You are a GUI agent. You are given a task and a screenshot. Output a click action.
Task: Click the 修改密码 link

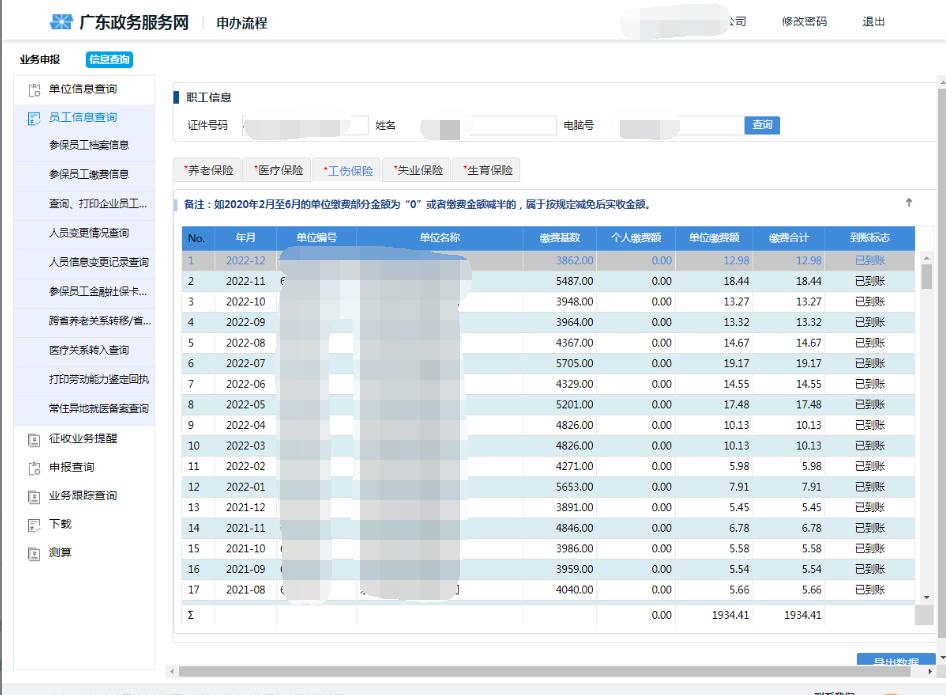point(804,22)
